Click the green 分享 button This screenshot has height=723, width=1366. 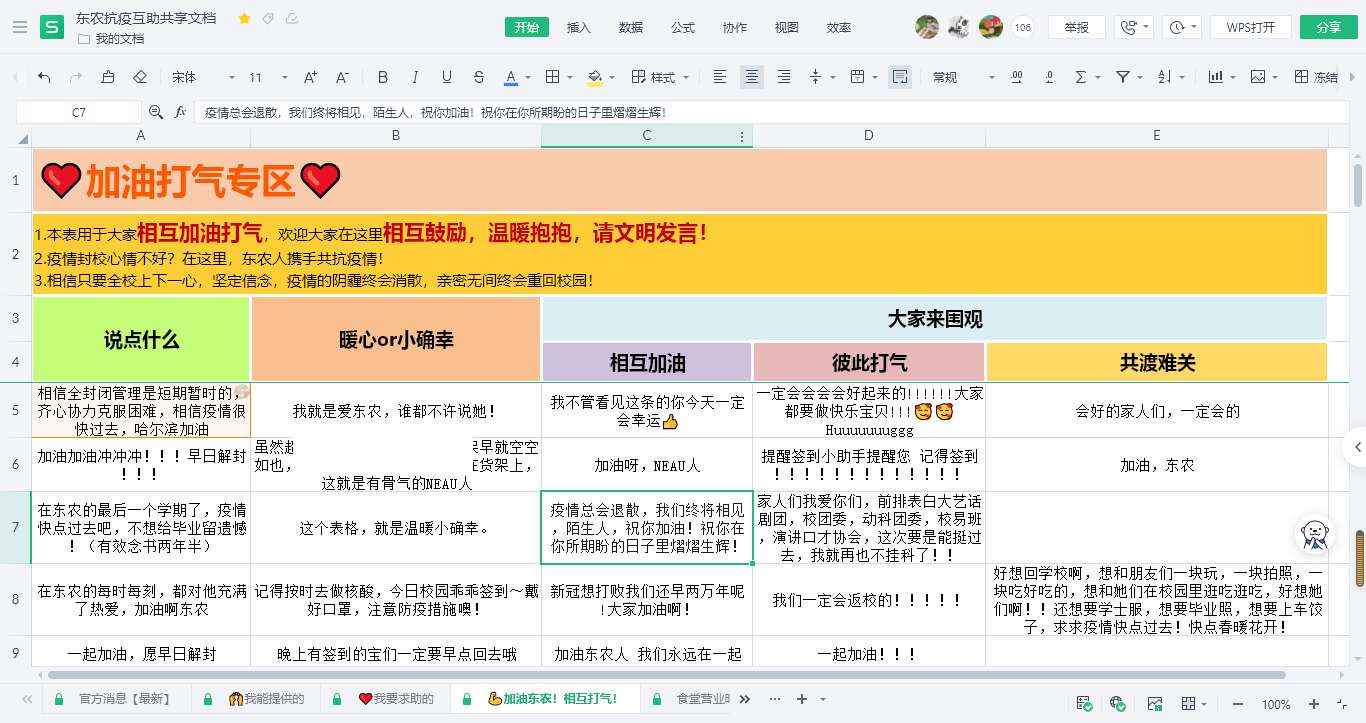[x=1328, y=27]
